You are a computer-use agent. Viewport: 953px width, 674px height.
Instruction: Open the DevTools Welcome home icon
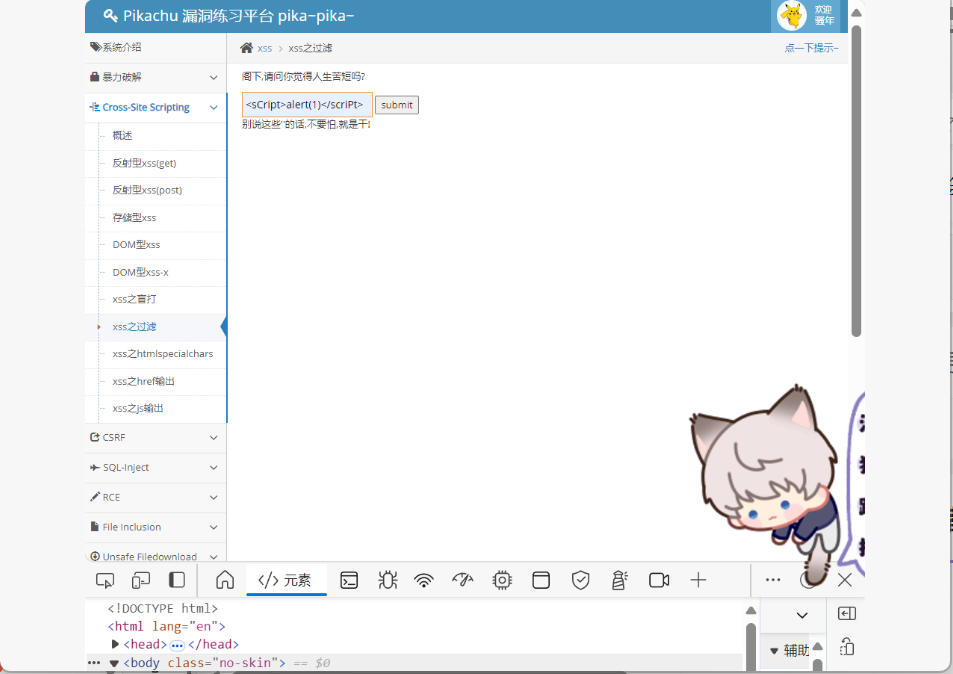(x=225, y=580)
